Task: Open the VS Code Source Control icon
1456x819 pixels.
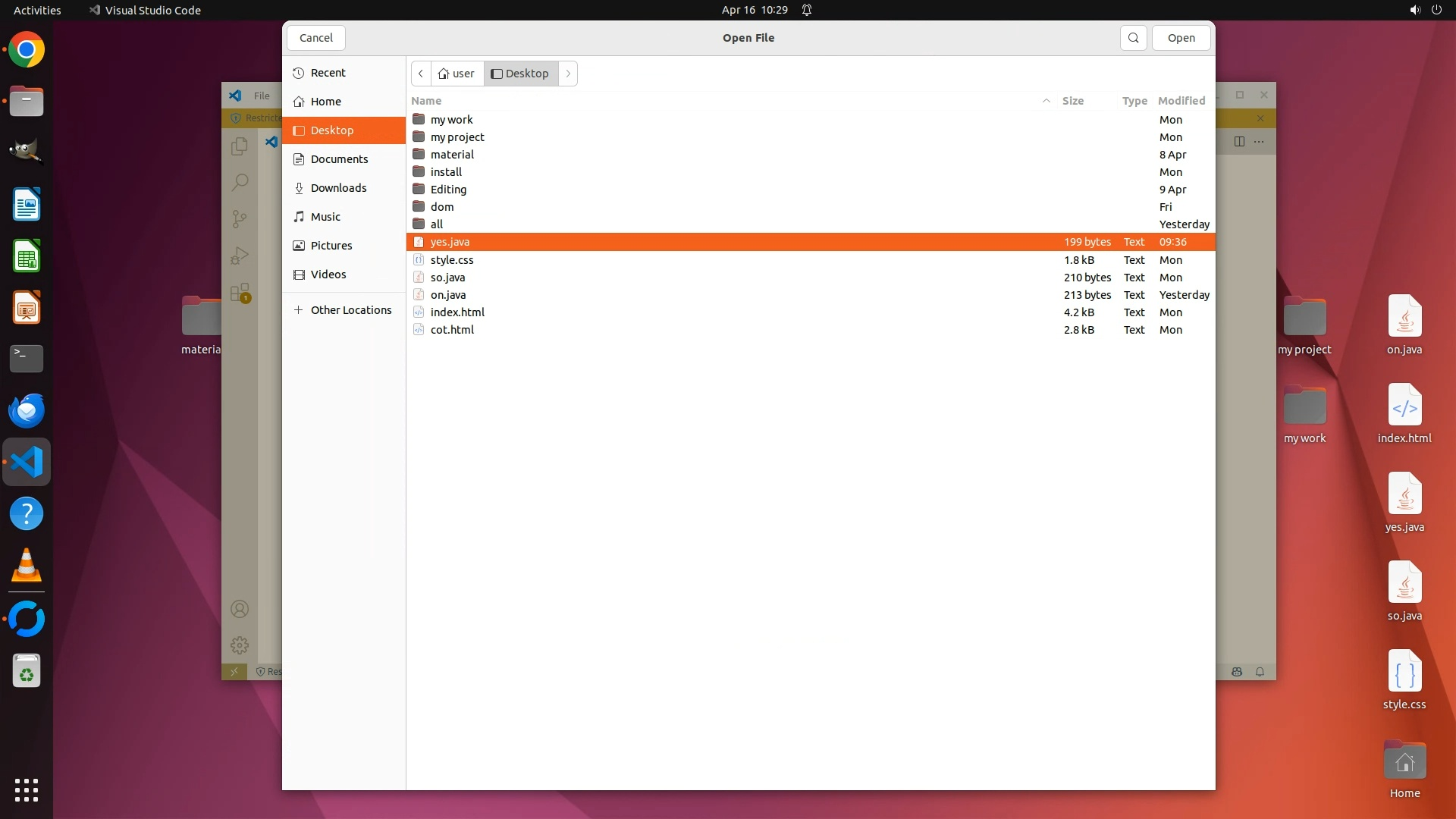Action: click(240, 219)
